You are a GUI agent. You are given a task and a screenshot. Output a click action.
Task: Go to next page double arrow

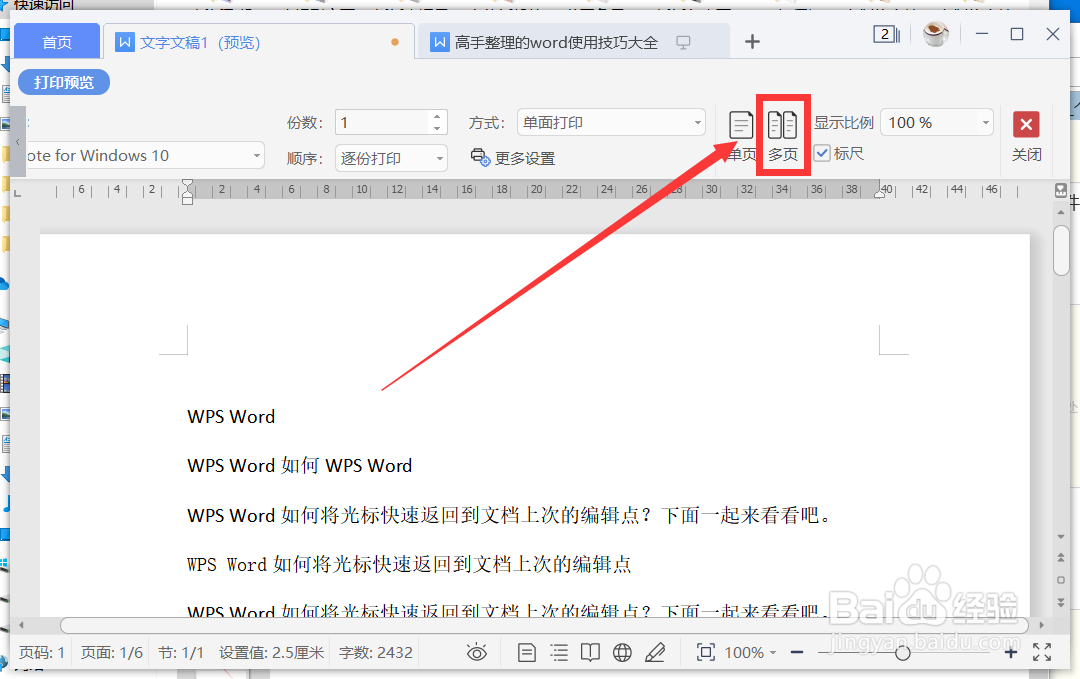tap(1061, 603)
